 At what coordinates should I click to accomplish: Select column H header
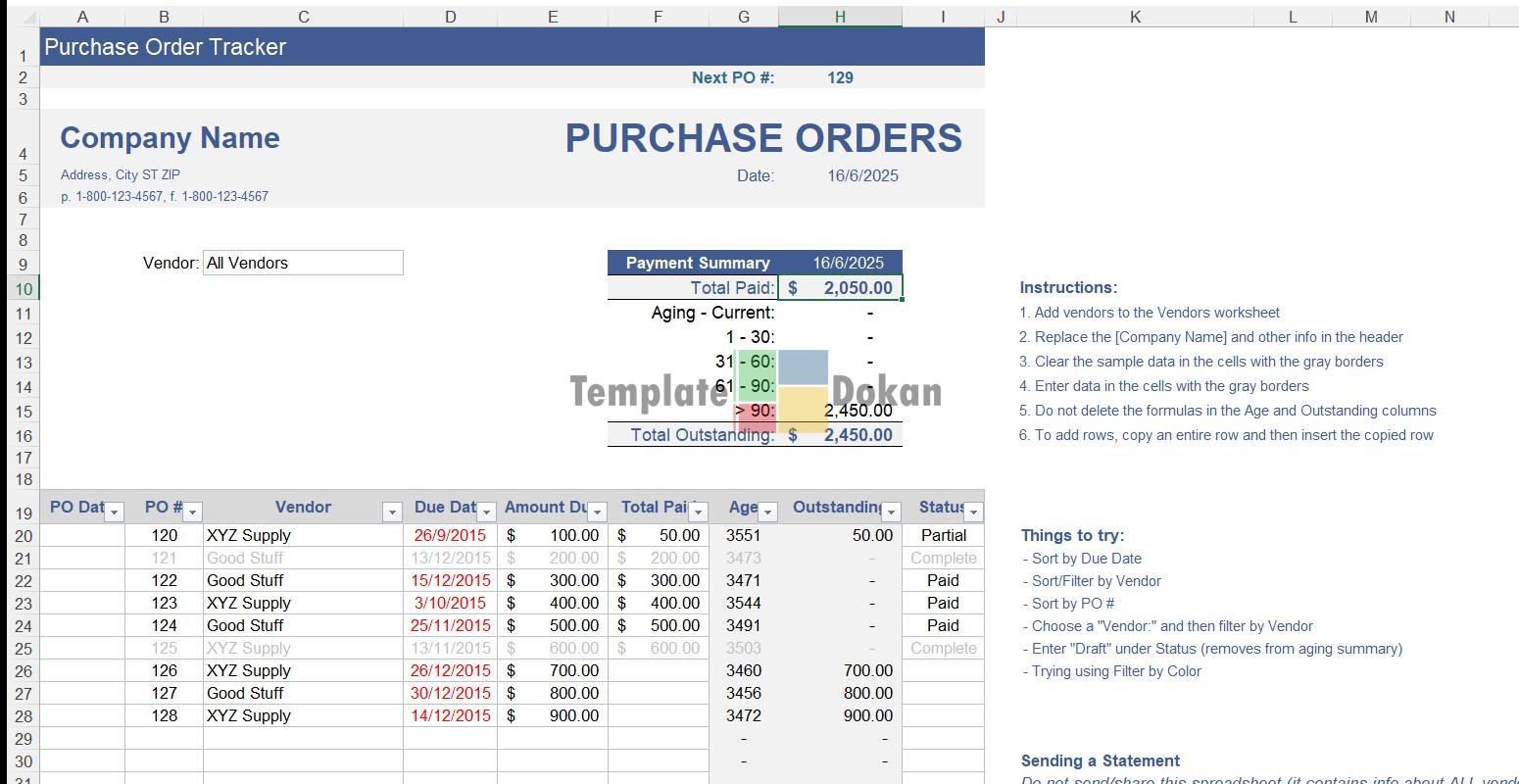(x=840, y=17)
